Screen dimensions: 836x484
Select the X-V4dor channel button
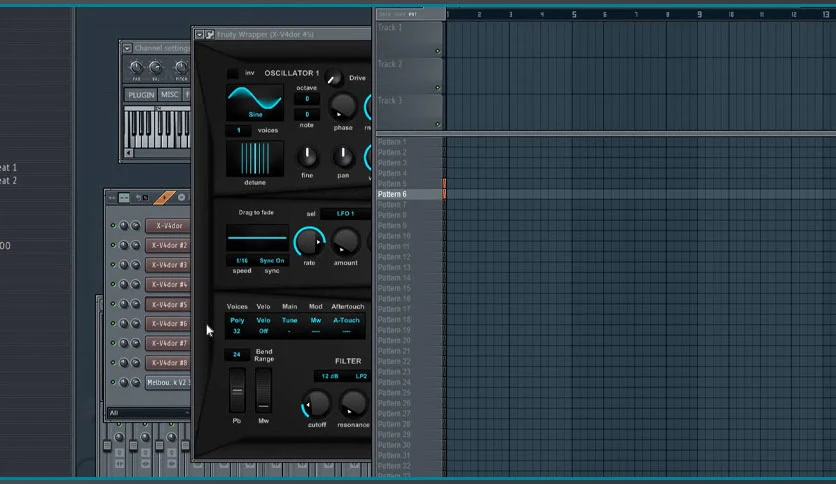click(168, 226)
